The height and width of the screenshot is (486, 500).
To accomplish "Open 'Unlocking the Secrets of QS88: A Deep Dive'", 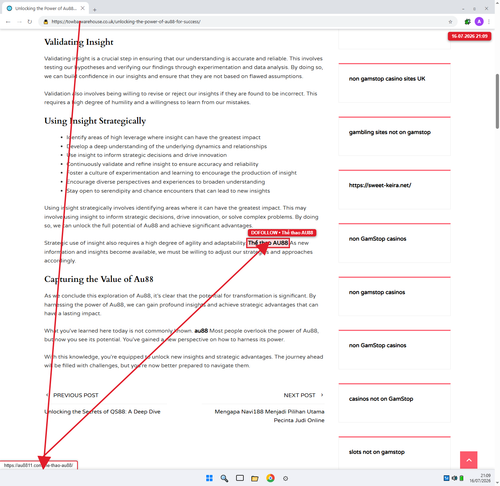I will (x=102, y=412).
